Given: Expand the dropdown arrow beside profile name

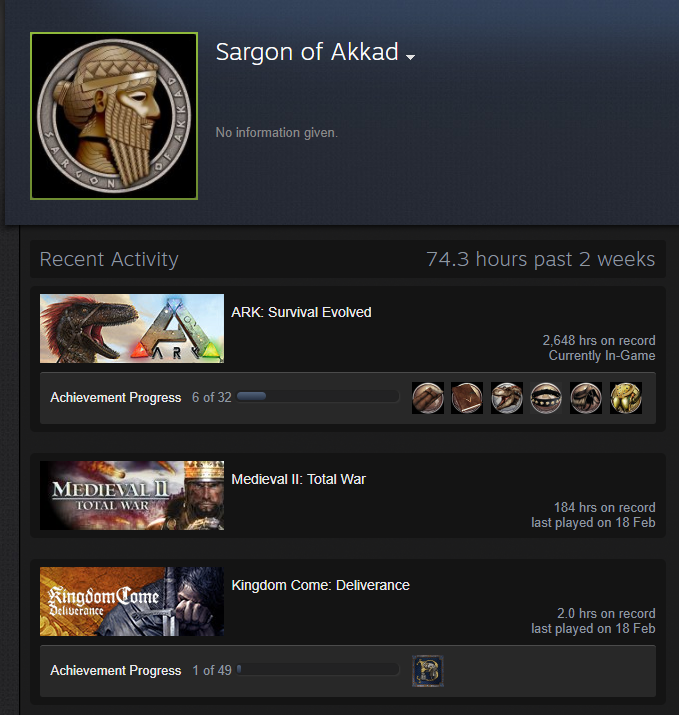Looking at the screenshot, I should point(410,57).
